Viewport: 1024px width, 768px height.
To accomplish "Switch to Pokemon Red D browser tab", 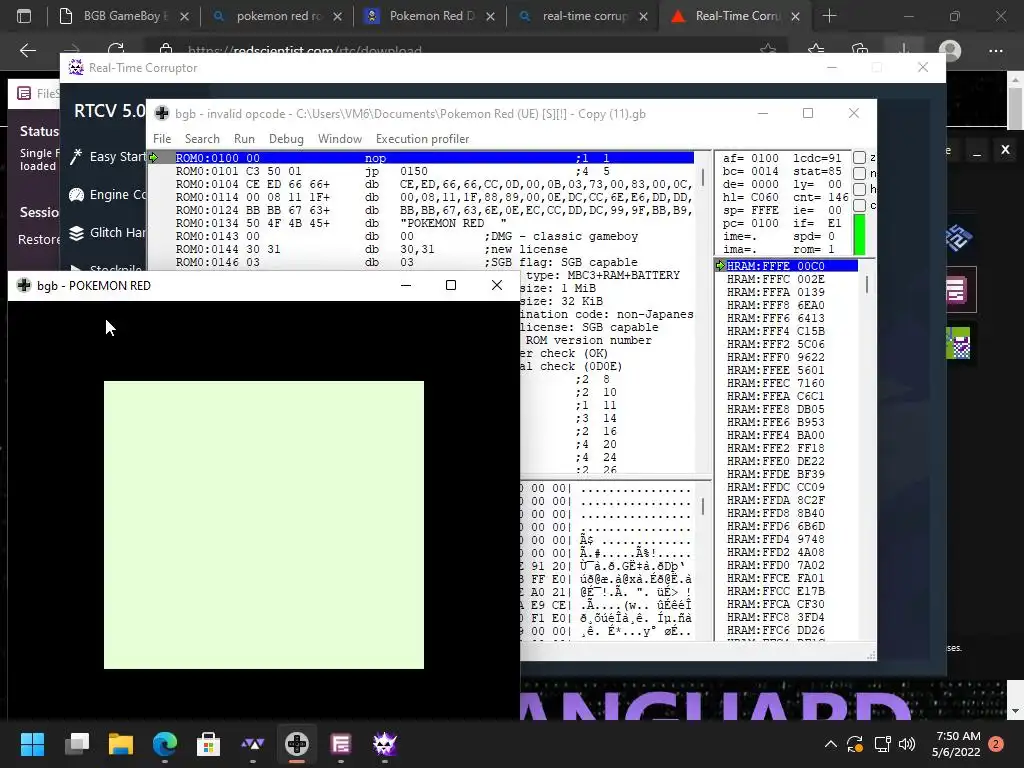I will [430, 16].
